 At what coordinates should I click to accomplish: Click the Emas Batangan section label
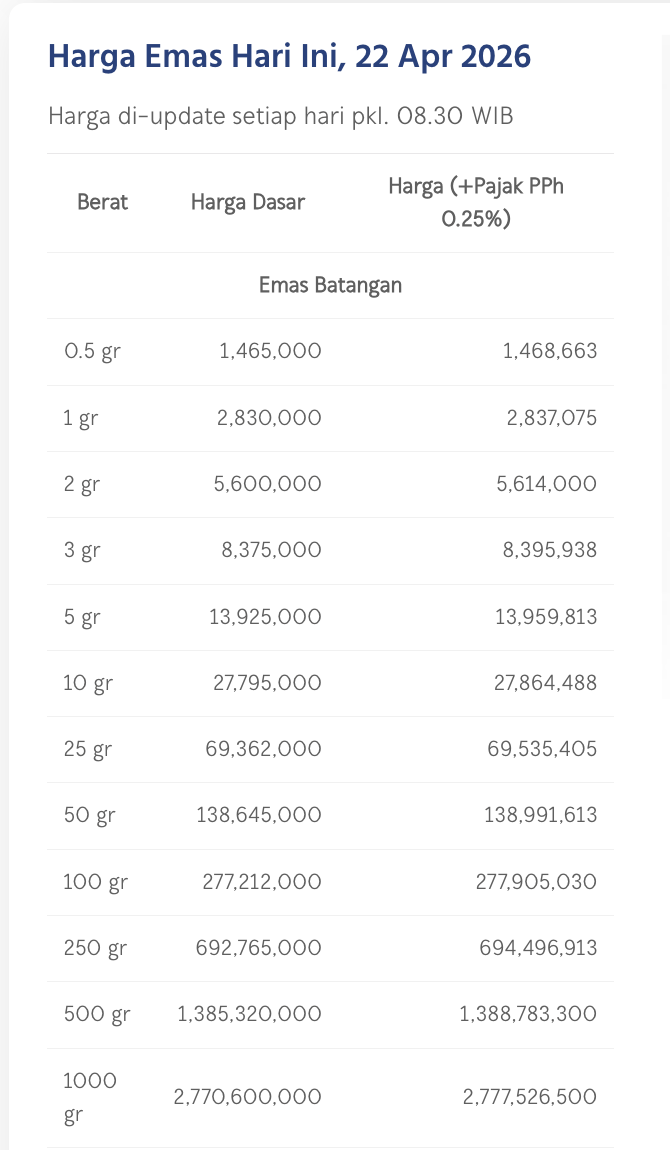click(x=330, y=285)
